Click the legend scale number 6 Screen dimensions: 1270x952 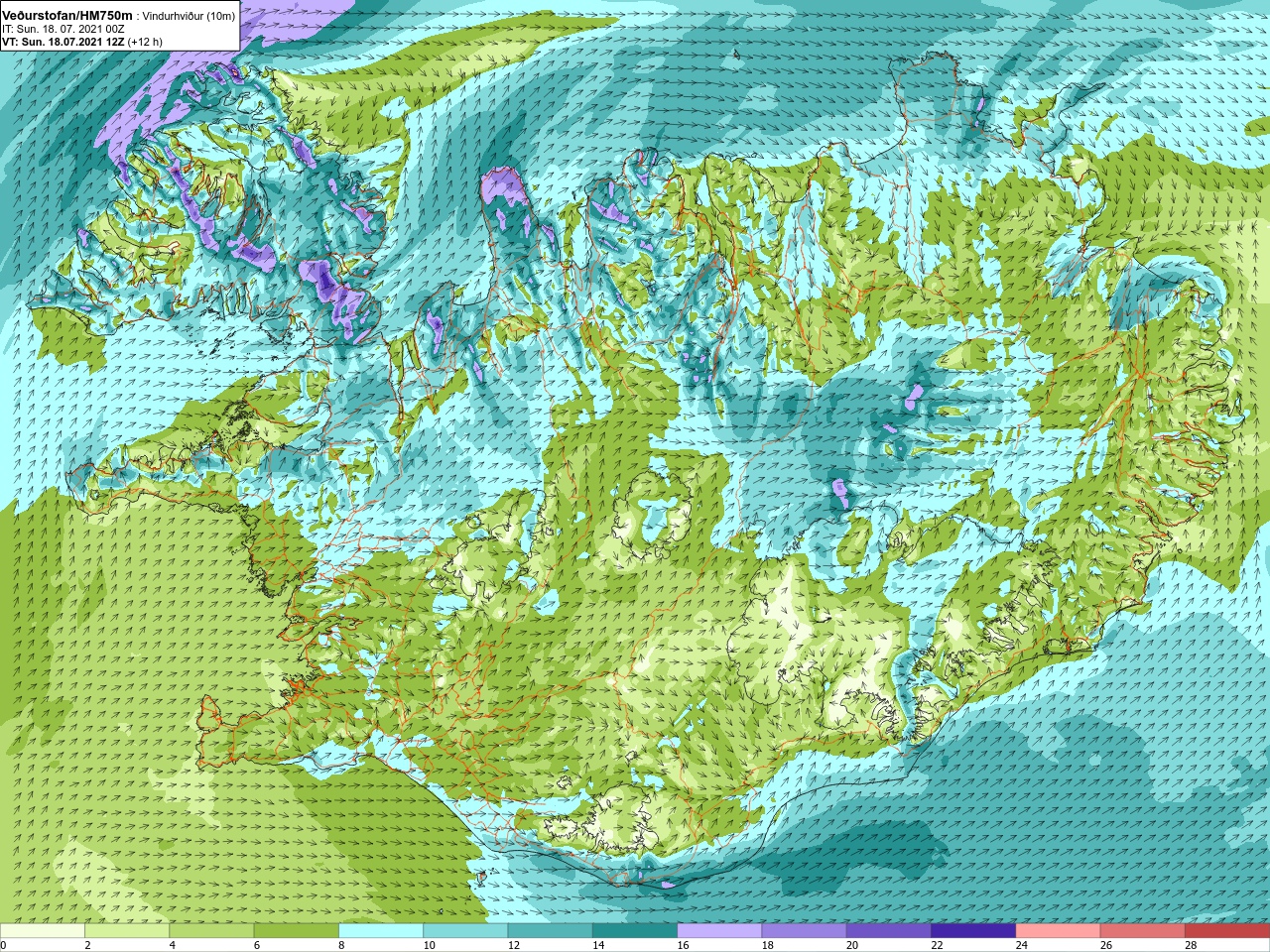pyautogui.click(x=257, y=945)
